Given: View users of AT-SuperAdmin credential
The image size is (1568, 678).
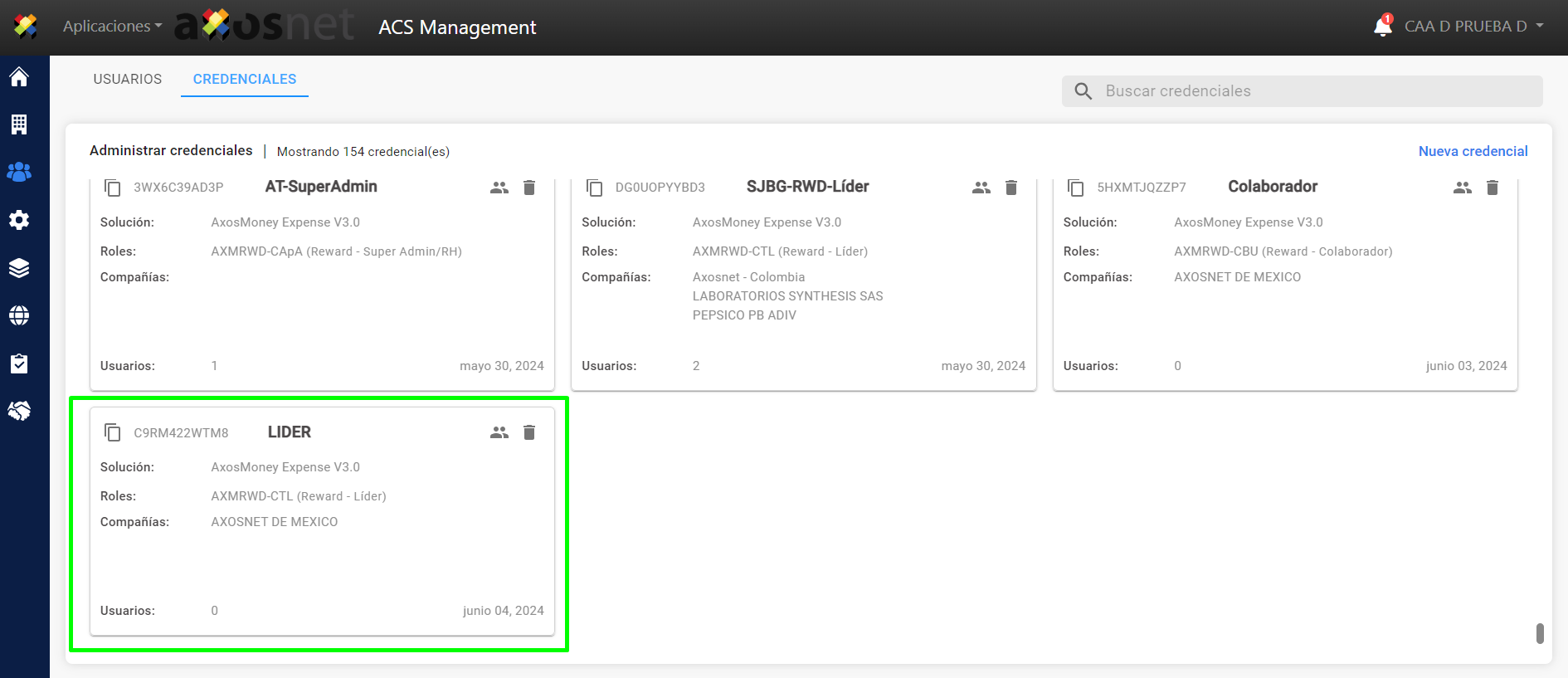Looking at the screenshot, I should click(499, 188).
